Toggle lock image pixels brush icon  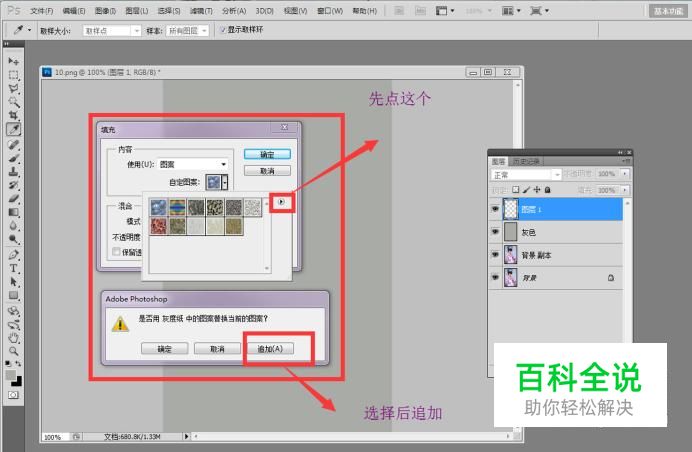526,190
